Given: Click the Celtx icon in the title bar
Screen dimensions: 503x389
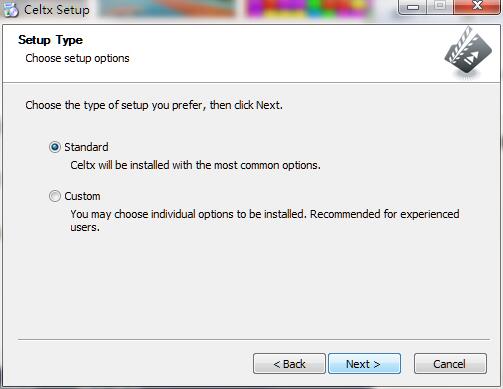Looking at the screenshot, I should (x=10, y=10).
